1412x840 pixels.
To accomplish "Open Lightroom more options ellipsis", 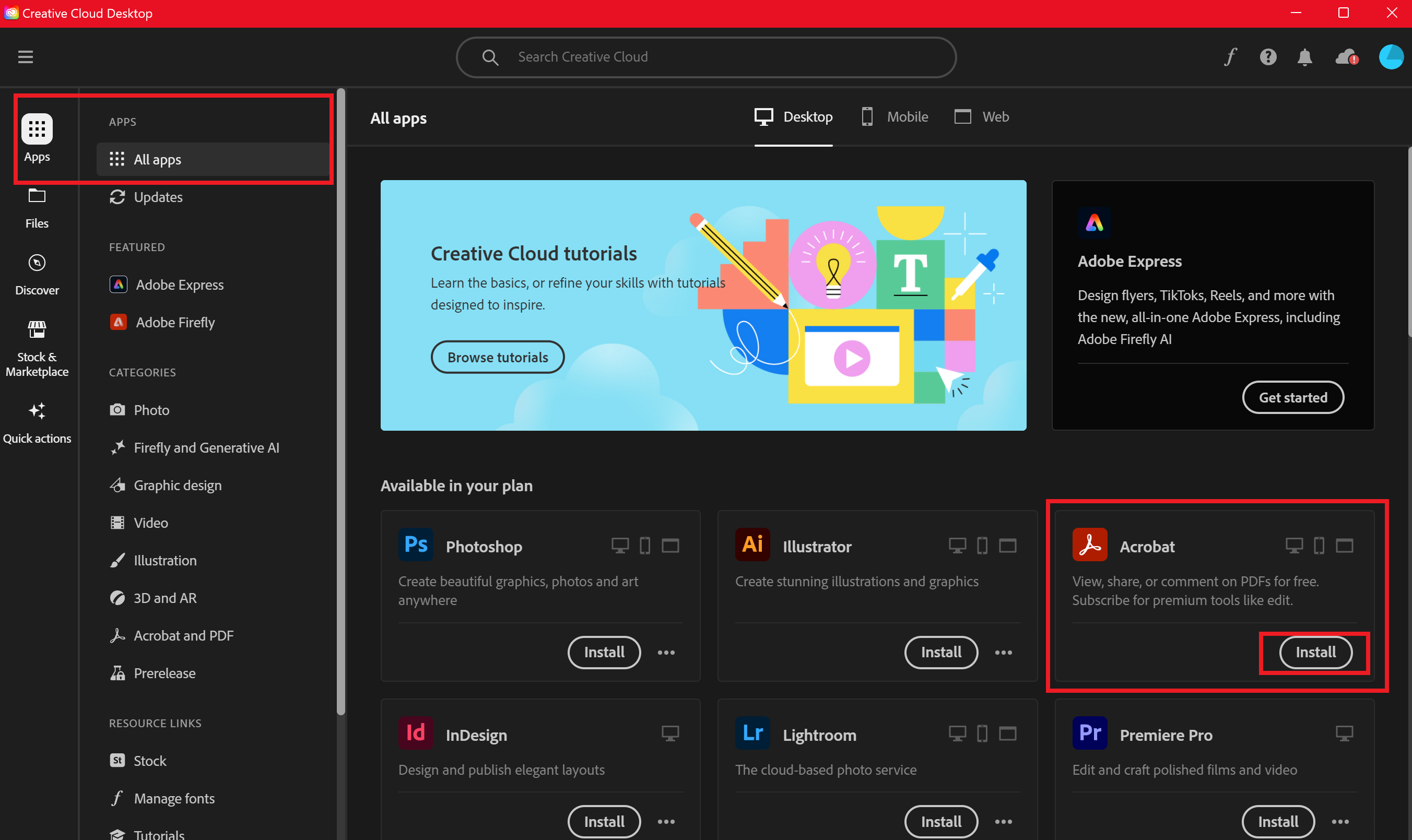I will pyautogui.click(x=1003, y=821).
